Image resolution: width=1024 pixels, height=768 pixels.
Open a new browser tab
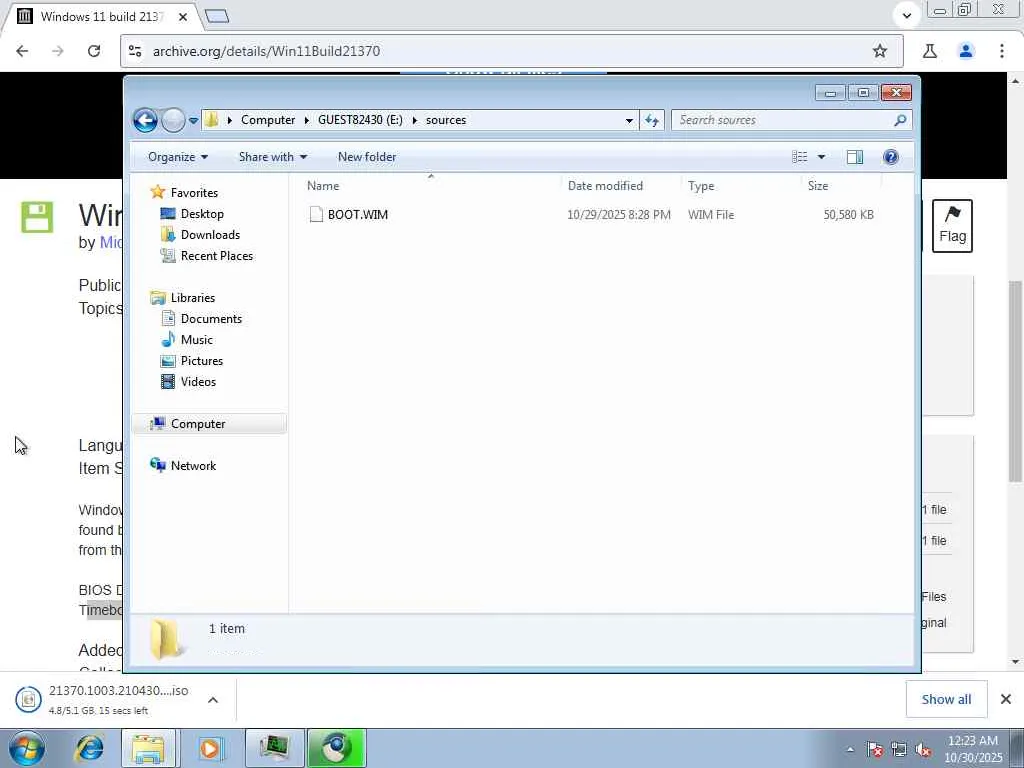217,16
